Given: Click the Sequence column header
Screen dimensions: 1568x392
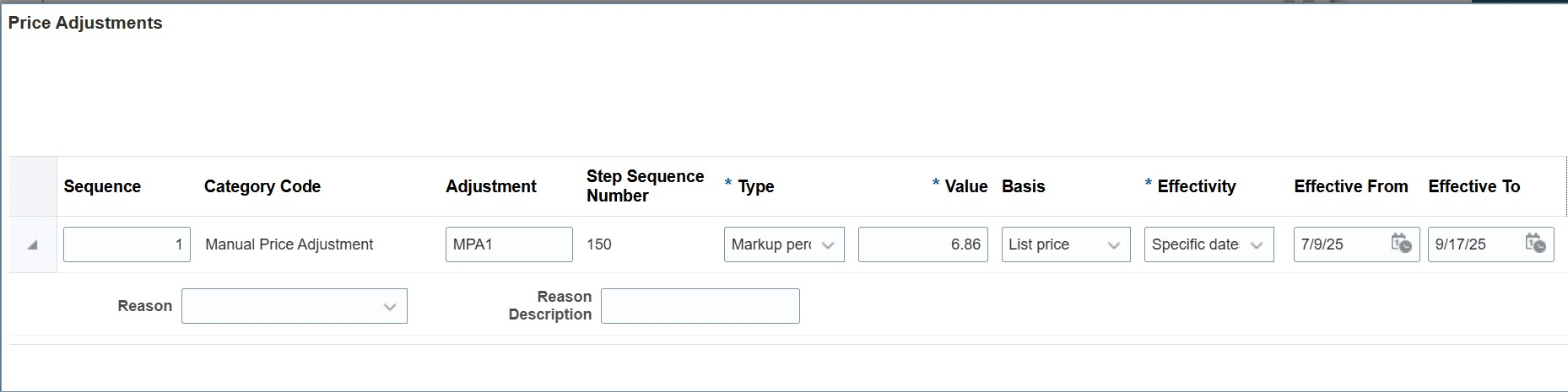Looking at the screenshot, I should pyautogui.click(x=102, y=186).
